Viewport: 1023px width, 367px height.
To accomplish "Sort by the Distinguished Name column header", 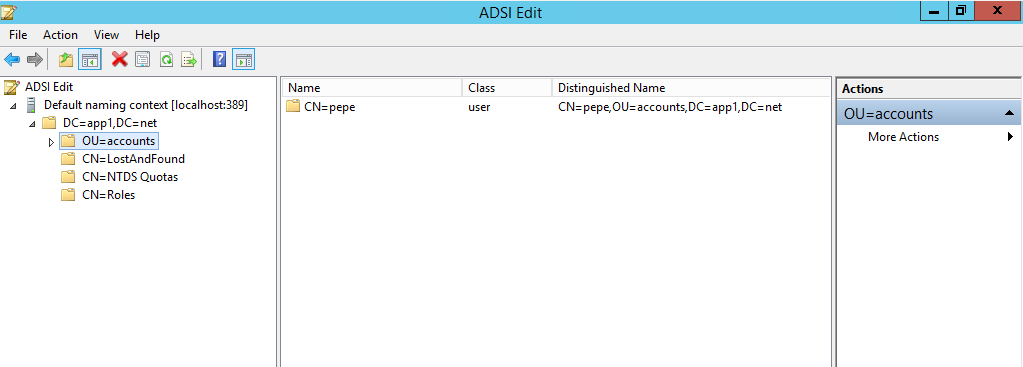I will pos(691,88).
